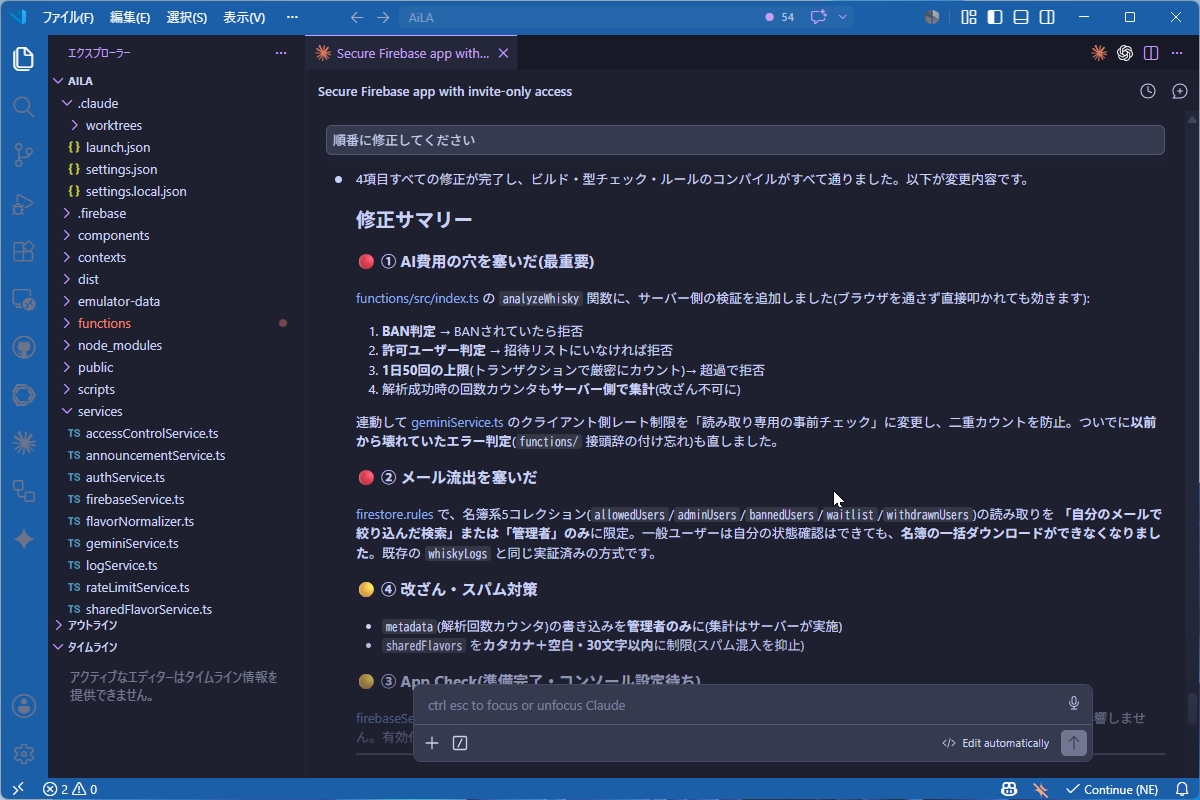This screenshot has height=800, width=1200.
Task: Click the Claude icon in editor actions
Action: click(x=1099, y=53)
